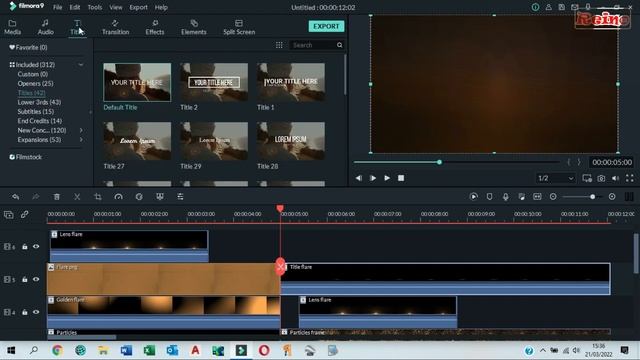Click the Green screen icon

(160, 197)
